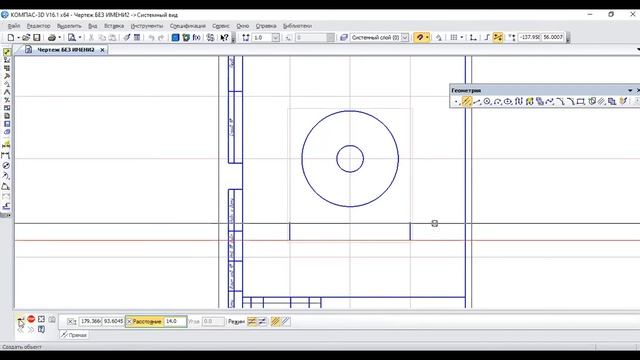
Task: Toggle the X lock on Расстояние field
Action: click(129, 322)
